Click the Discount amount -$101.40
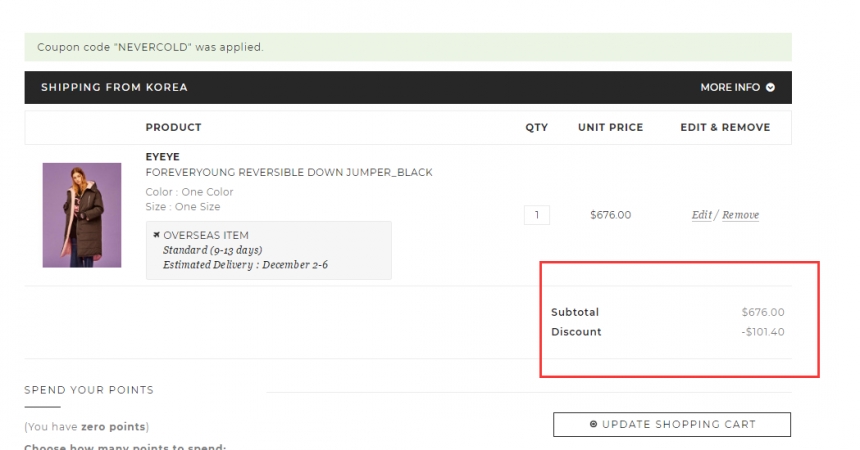860x450 pixels. point(763,332)
